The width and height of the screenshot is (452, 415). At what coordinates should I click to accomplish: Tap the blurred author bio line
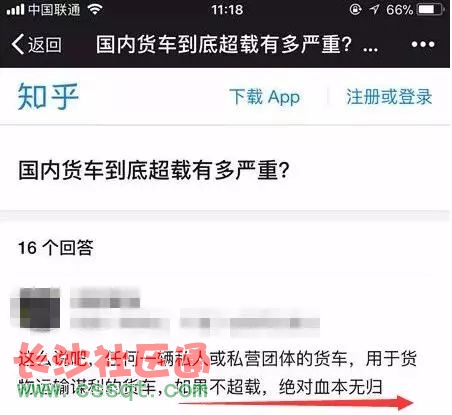[195, 323]
